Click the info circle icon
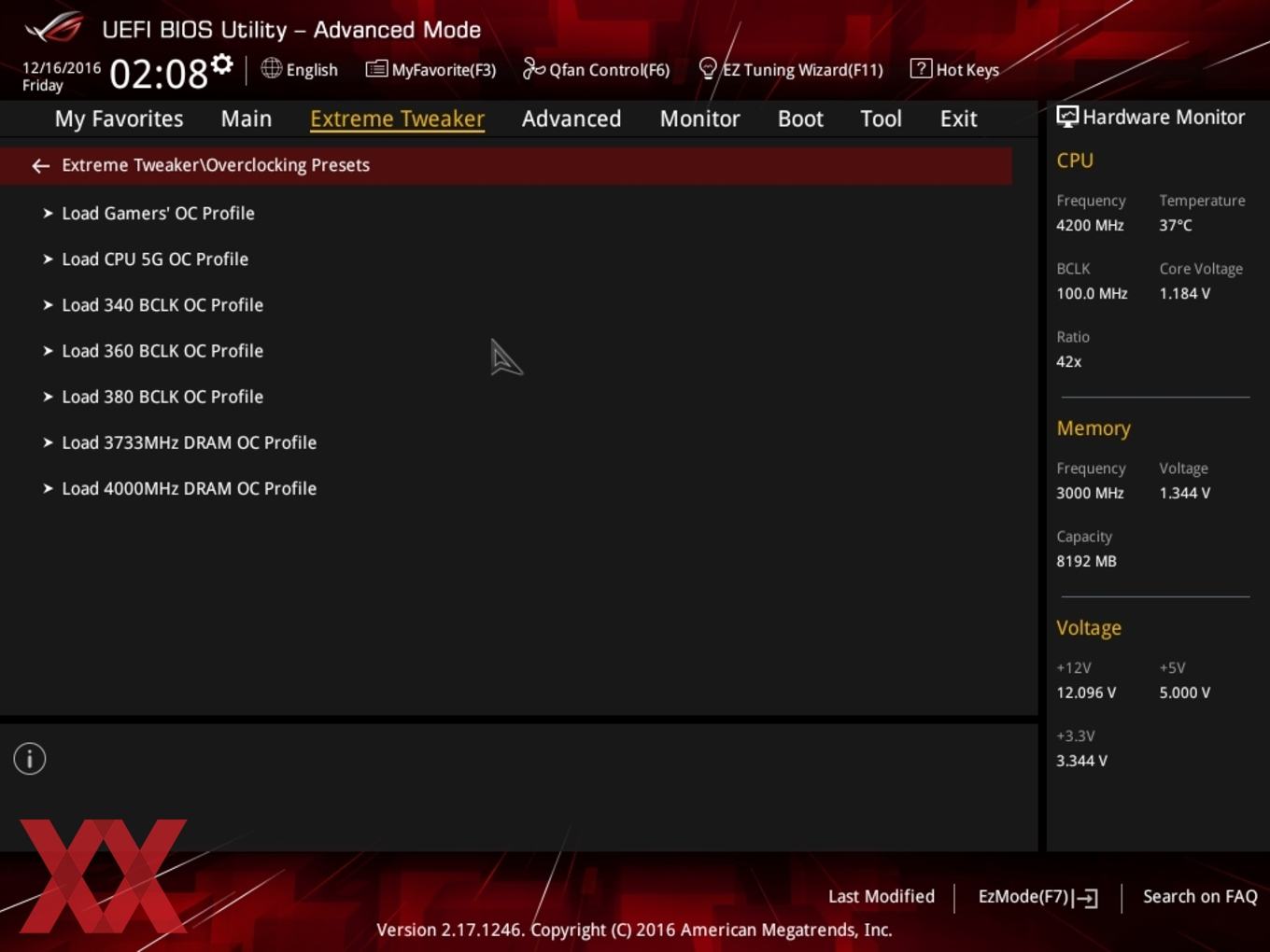 pos(30,759)
